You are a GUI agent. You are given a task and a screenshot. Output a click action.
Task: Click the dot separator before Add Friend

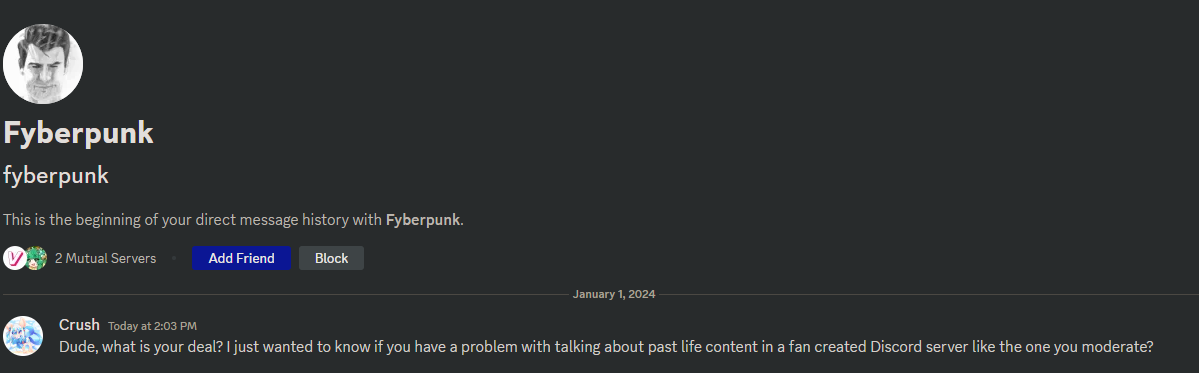174,258
